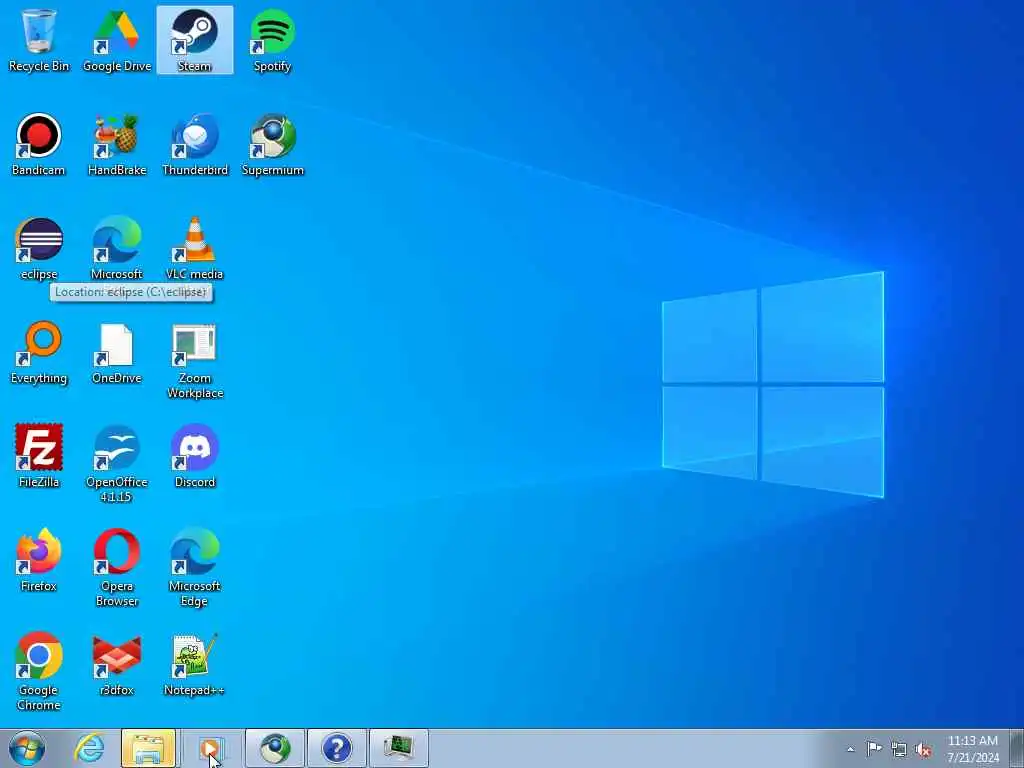
Task: Select the Thunderbird shortcut
Action: 195,144
